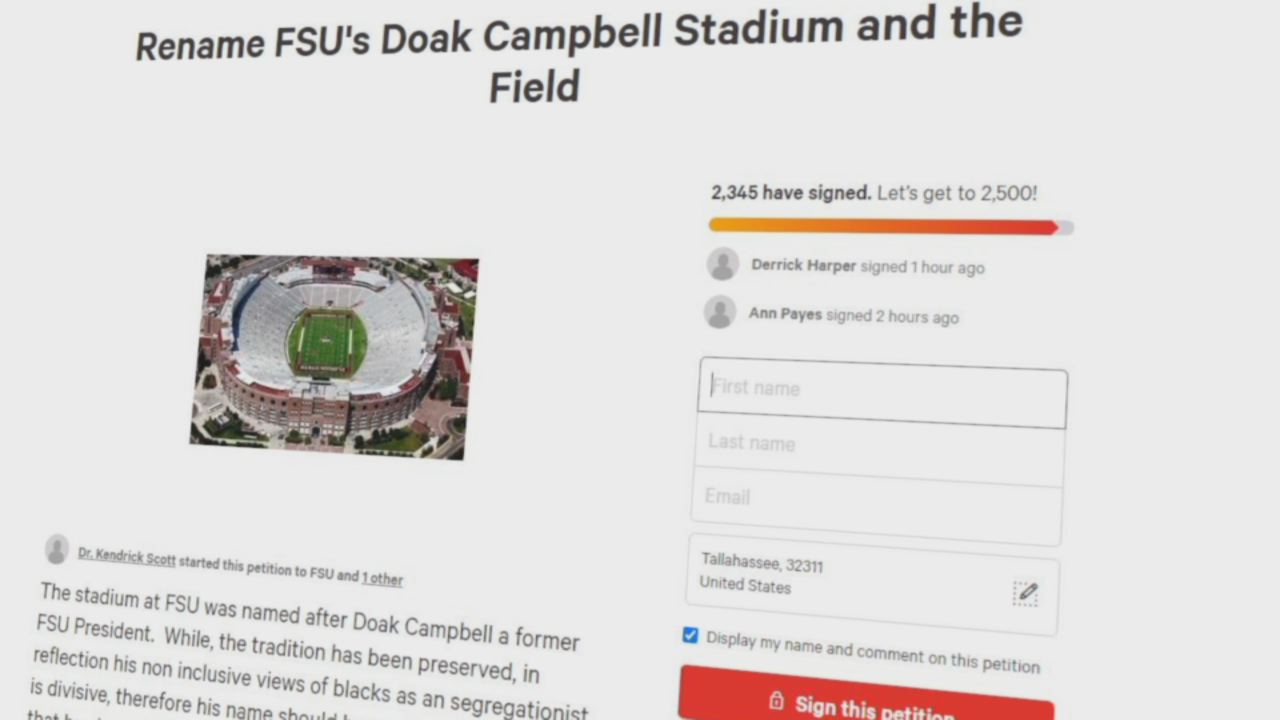Click Ann Payes's avatar icon
This screenshot has width=1280, height=720.
(720, 312)
